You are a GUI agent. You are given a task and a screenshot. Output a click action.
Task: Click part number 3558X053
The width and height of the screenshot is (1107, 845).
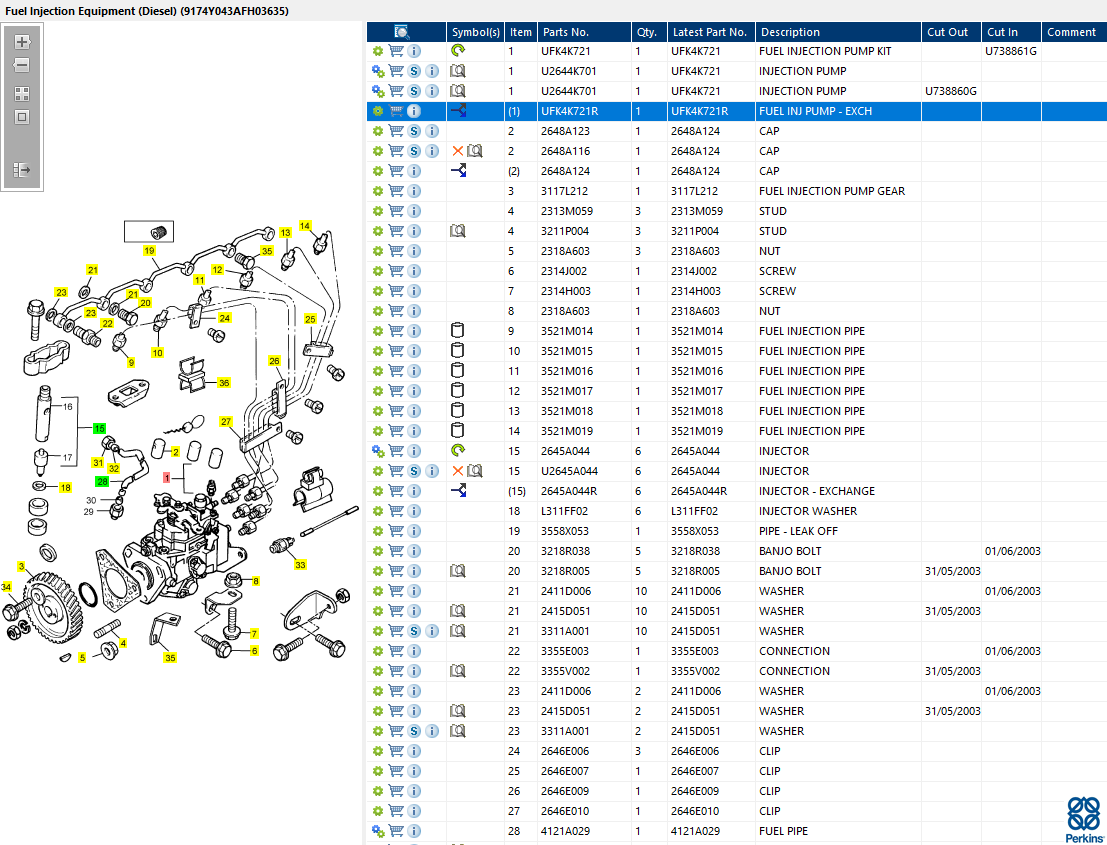coord(565,531)
